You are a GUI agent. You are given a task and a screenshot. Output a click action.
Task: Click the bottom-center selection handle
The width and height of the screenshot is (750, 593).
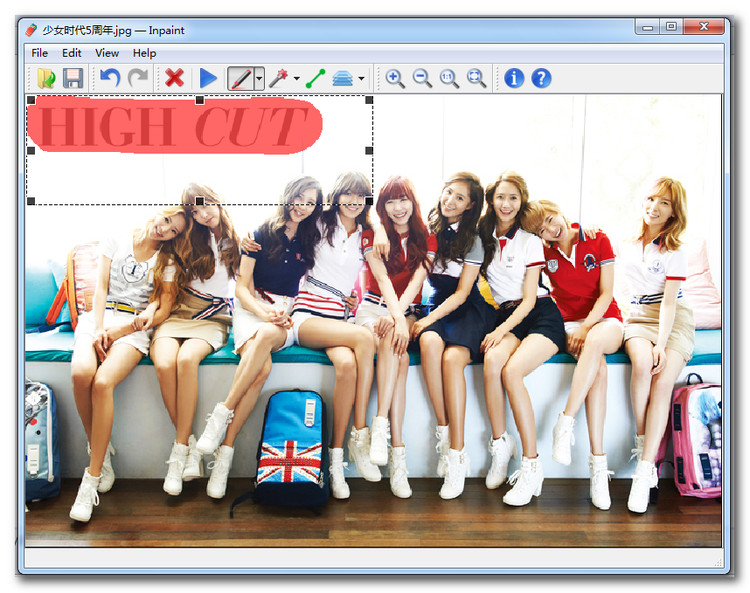point(200,201)
